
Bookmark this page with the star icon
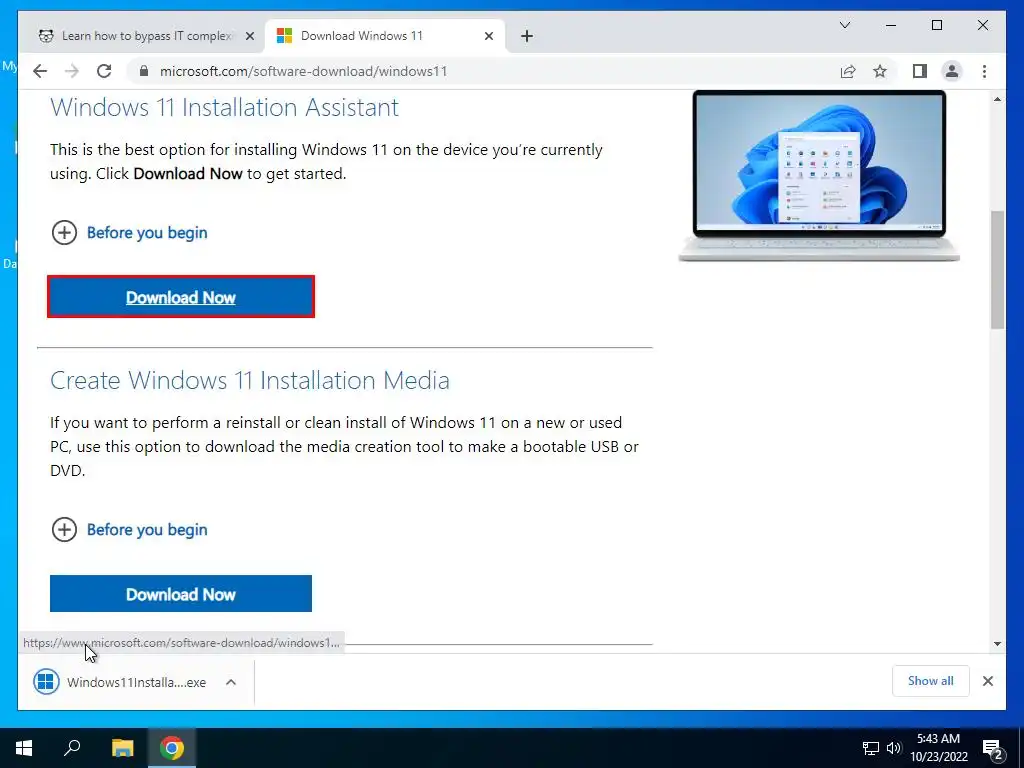tap(880, 71)
